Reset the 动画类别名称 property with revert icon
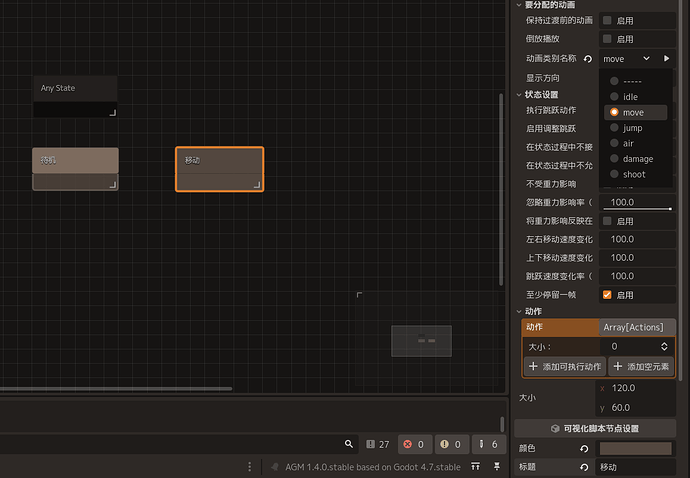 587,59
